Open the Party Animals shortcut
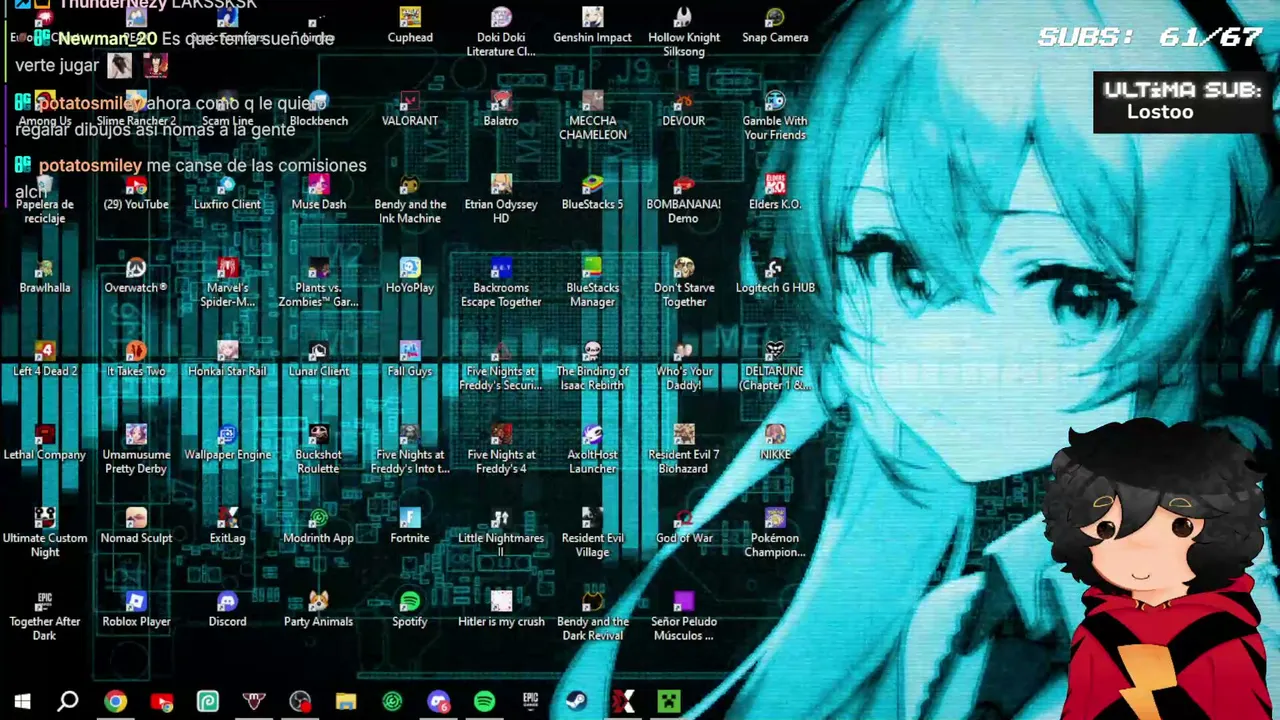This screenshot has width=1280, height=720. pos(319,610)
